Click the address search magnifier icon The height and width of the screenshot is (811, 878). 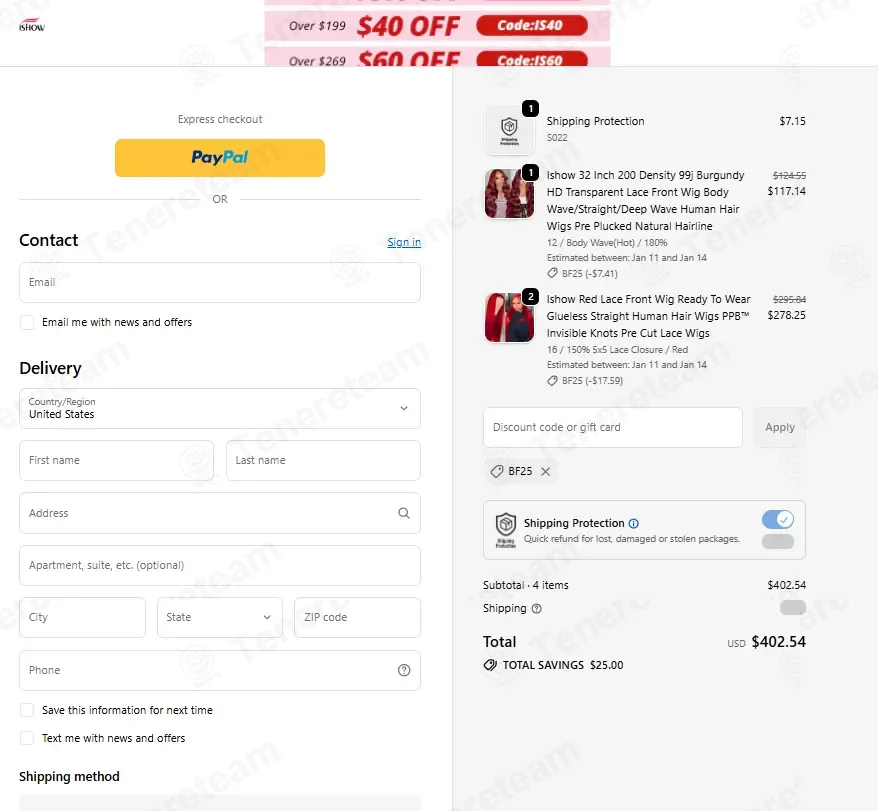pos(404,513)
